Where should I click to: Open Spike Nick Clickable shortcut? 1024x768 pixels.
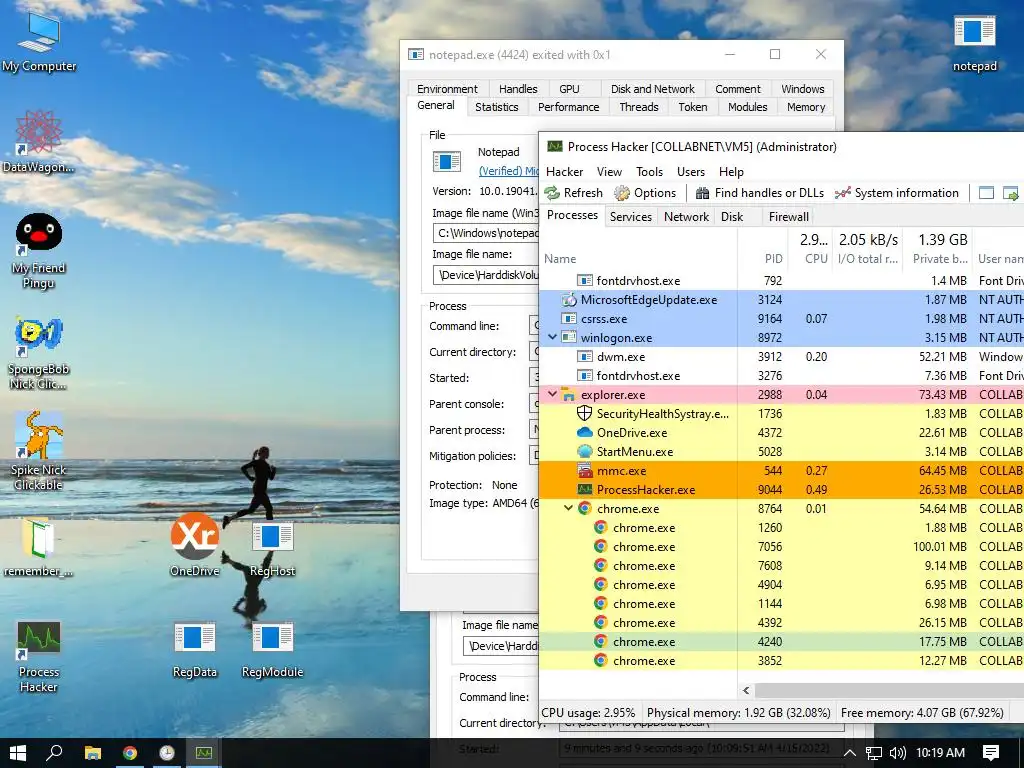[x=39, y=451]
